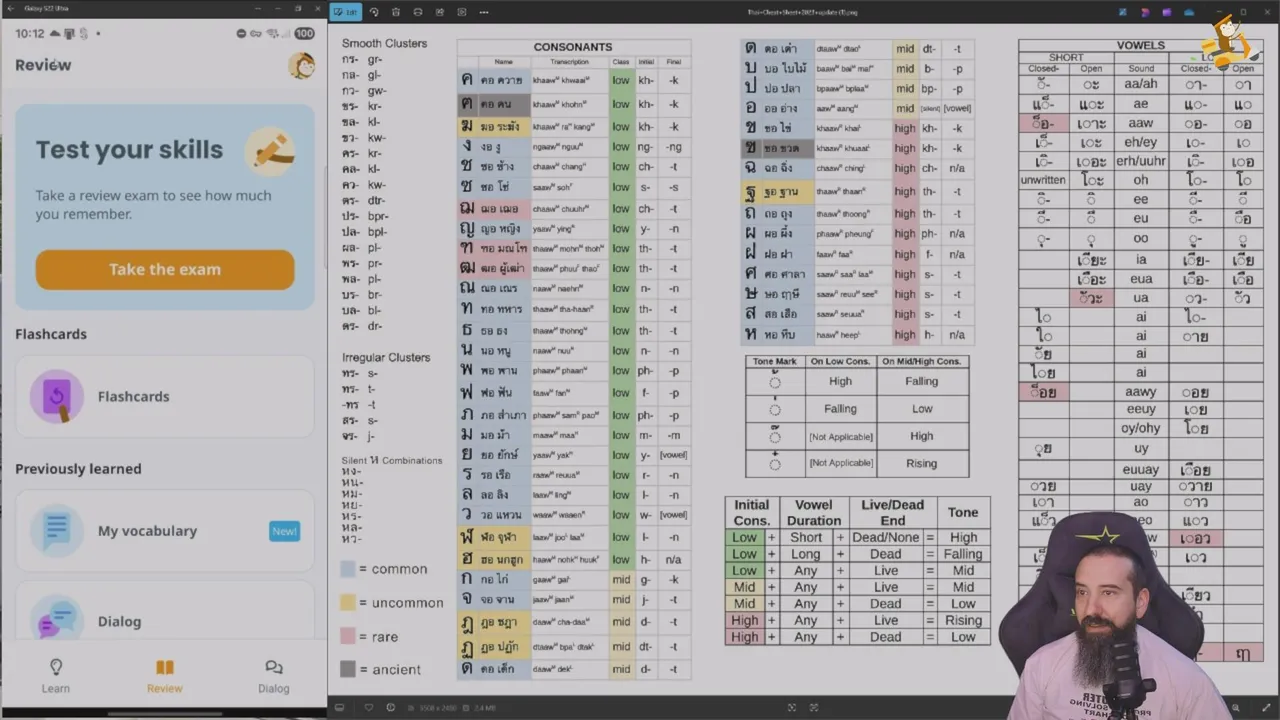The height and width of the screenshot is (720, 1280).
Task: Switch to the Dialog bottom tab
Action: [x=273, y=676]
